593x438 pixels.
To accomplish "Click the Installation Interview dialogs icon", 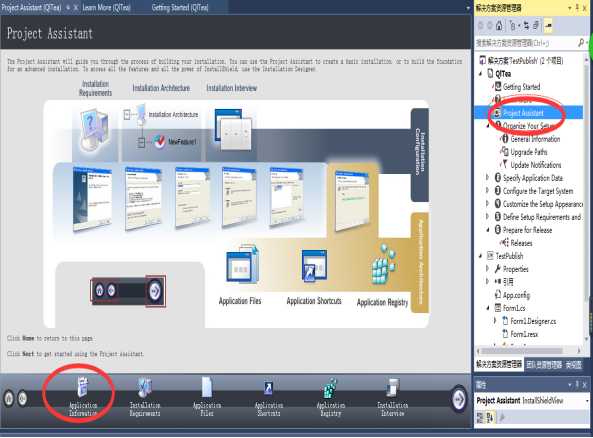I will [x=233, y=130].
